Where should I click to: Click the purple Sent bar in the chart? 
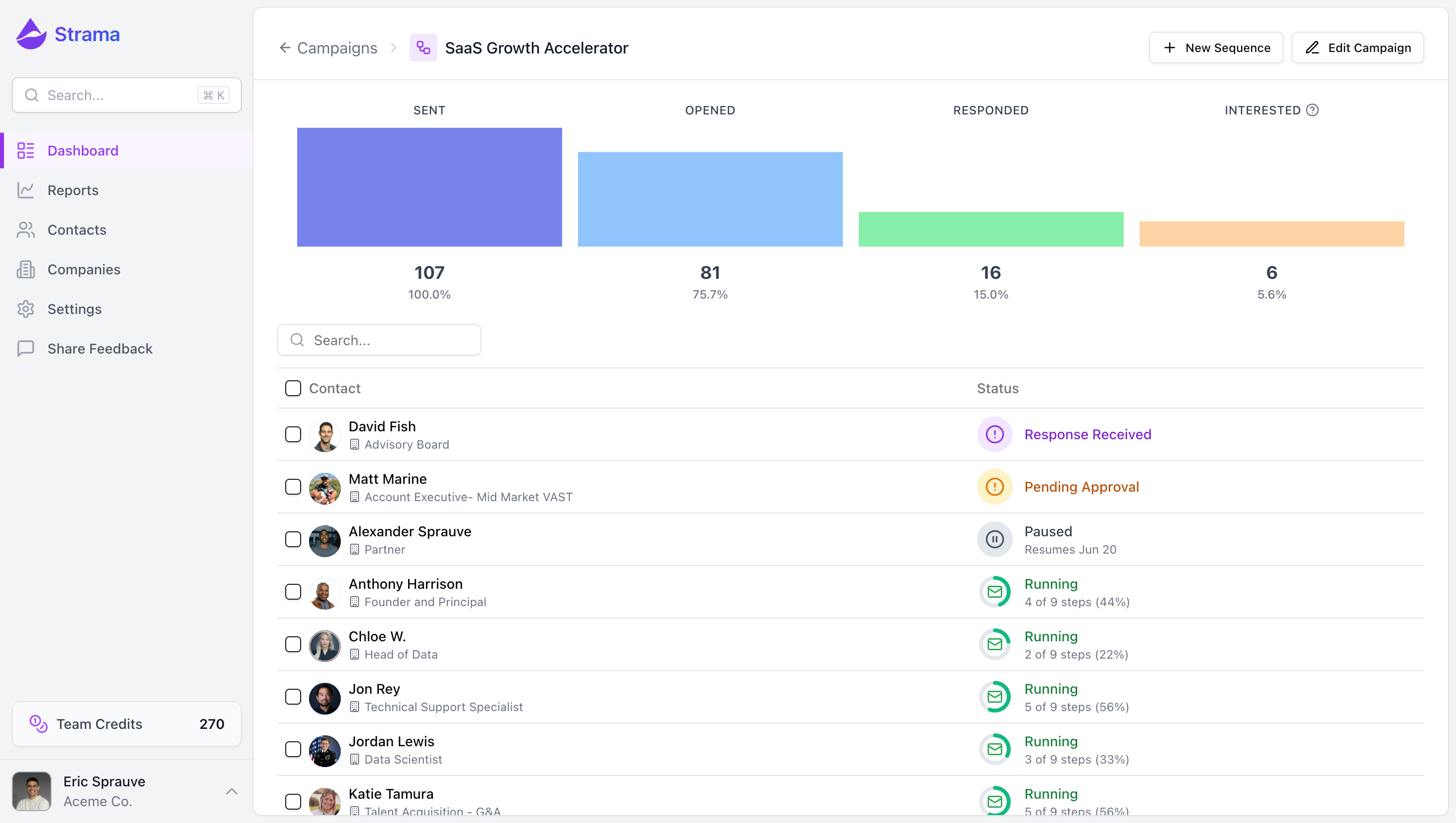[429, 187]
